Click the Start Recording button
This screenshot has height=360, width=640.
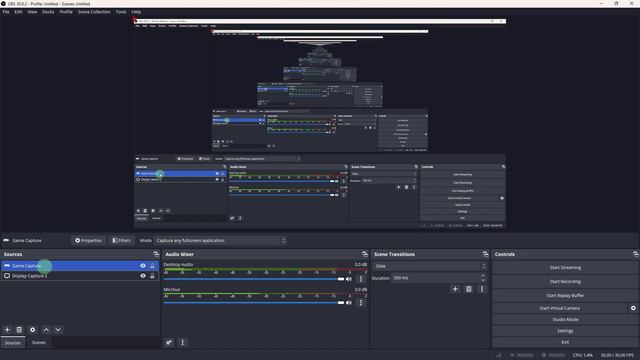click(x=565, y=282)
